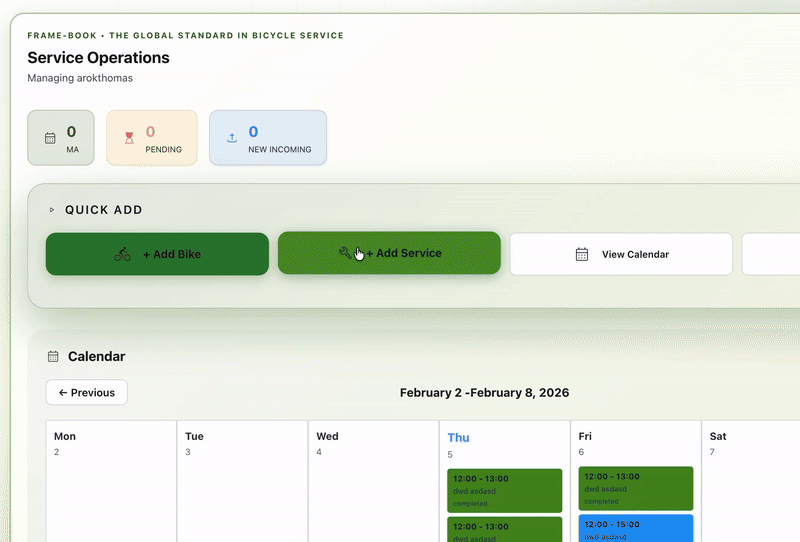Click the Calendar section heading
Viewport: 800px width, 542px height.
tap(96, 356)
